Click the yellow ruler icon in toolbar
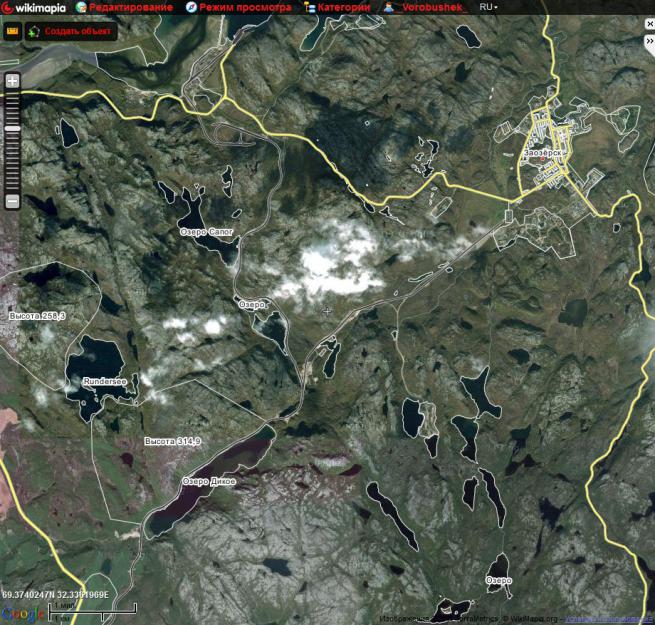Viewport: 655px width, 625px height. [x=13, y=31]
